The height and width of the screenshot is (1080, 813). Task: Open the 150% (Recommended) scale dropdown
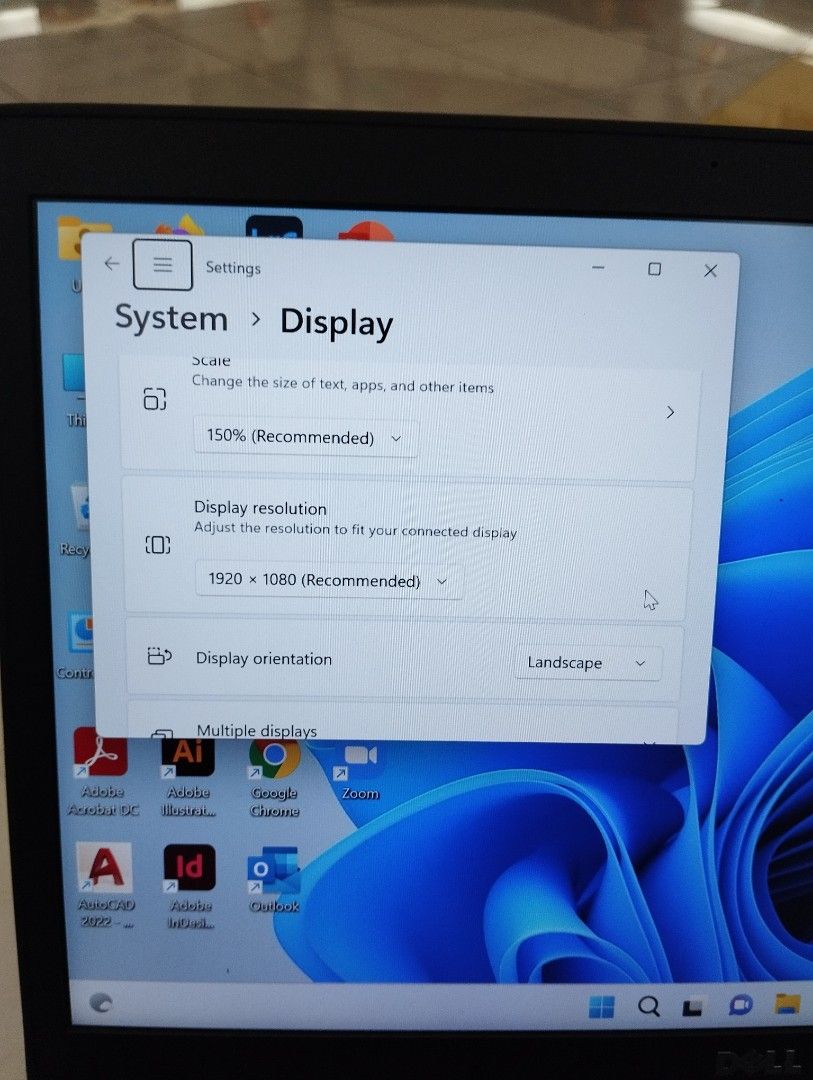(305, 437)
